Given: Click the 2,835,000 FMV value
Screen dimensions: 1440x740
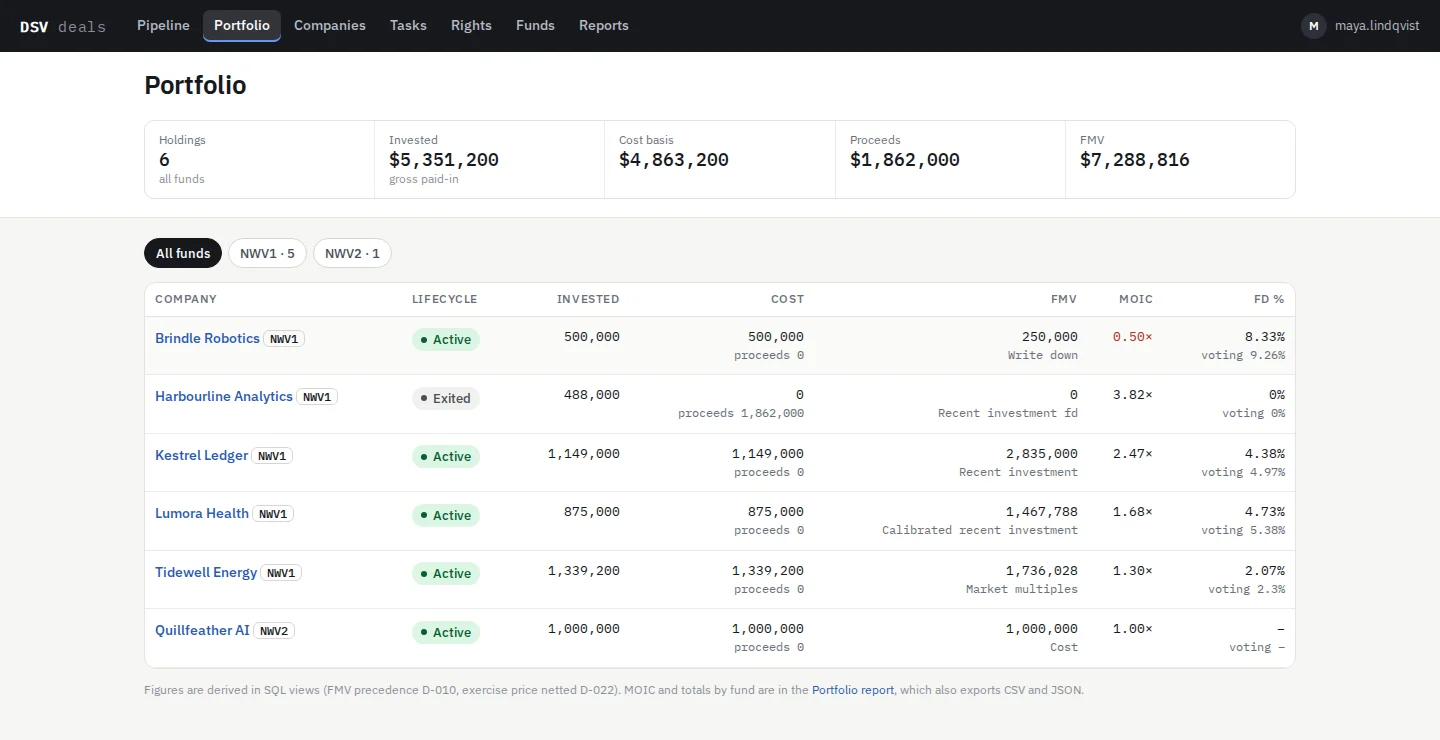Looking at the screenshot, I should pyautogui.click(x=1042, y=454).
